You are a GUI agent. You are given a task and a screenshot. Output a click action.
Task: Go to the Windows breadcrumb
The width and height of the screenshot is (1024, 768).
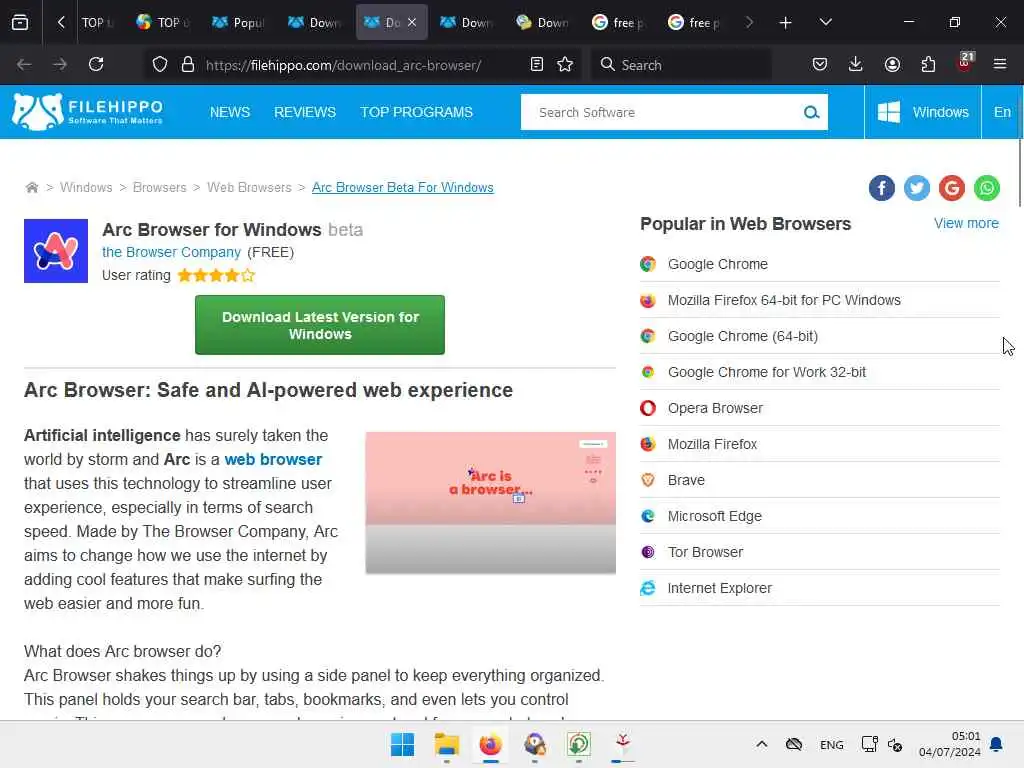(86, 187)
